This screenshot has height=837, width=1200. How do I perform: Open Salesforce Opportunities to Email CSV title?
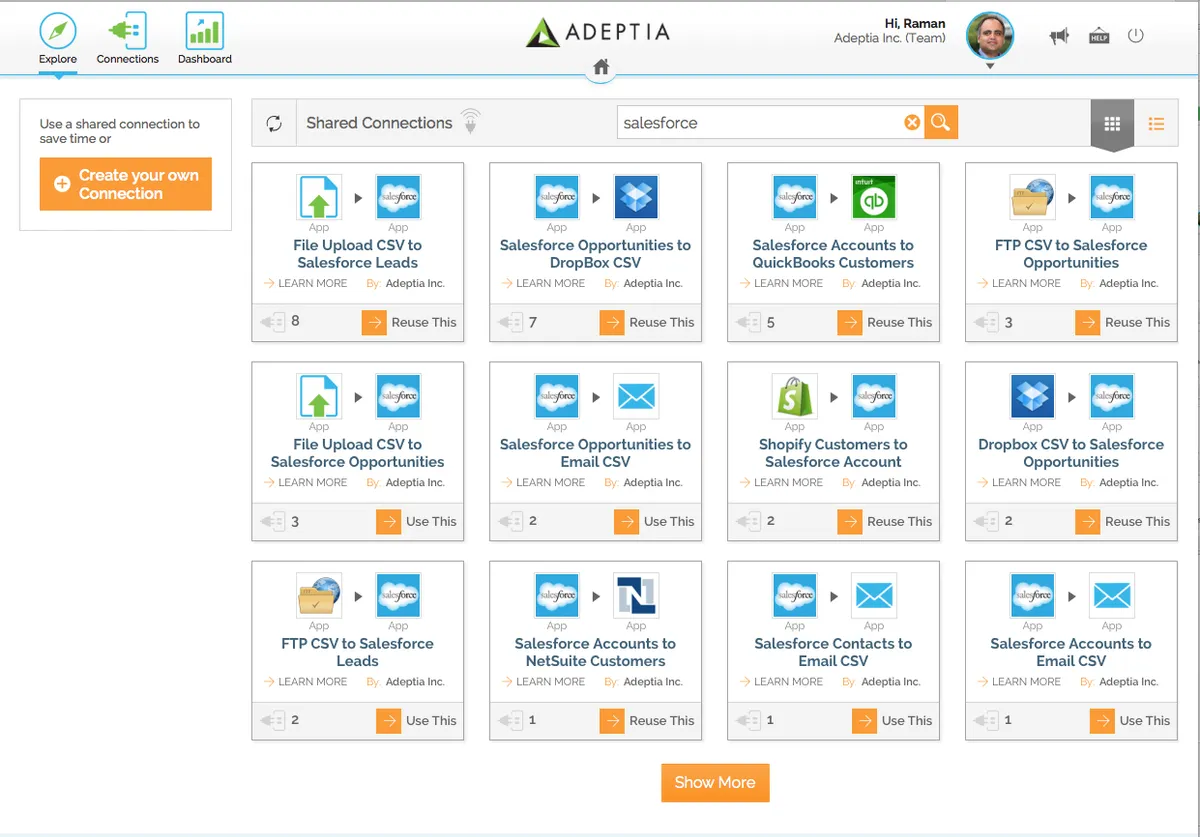tap(595, 453)
